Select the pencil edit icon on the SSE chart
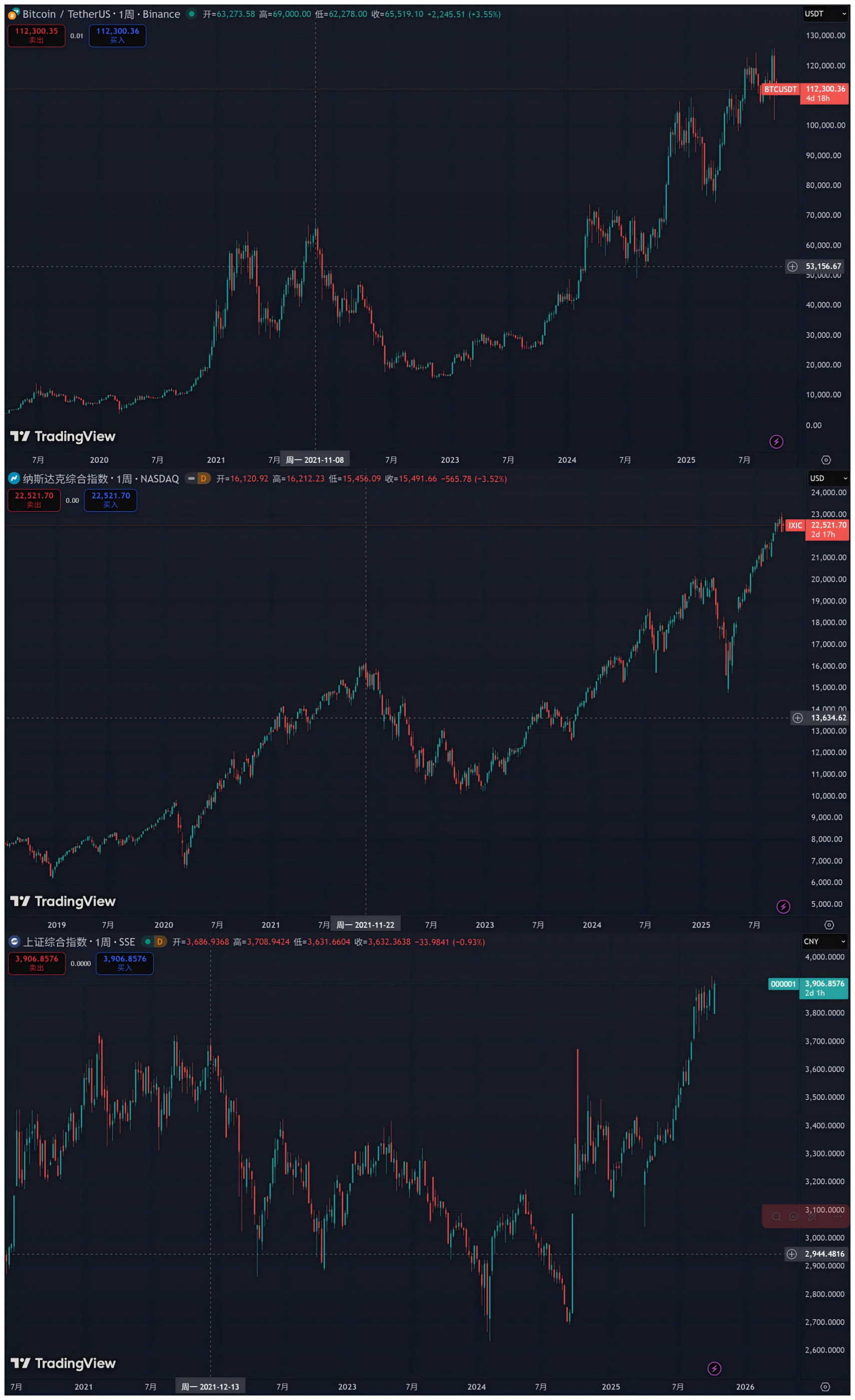The image size is (855, 1400). click(812, 1216)
